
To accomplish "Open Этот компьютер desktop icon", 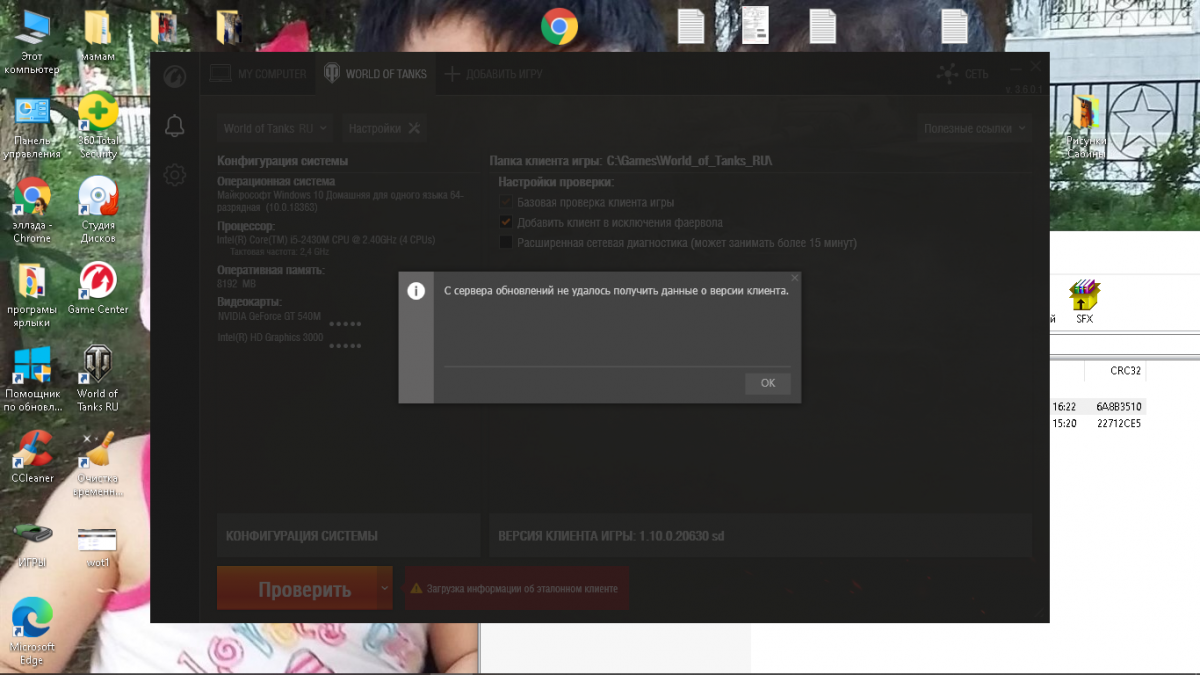I will pos(32,41).
